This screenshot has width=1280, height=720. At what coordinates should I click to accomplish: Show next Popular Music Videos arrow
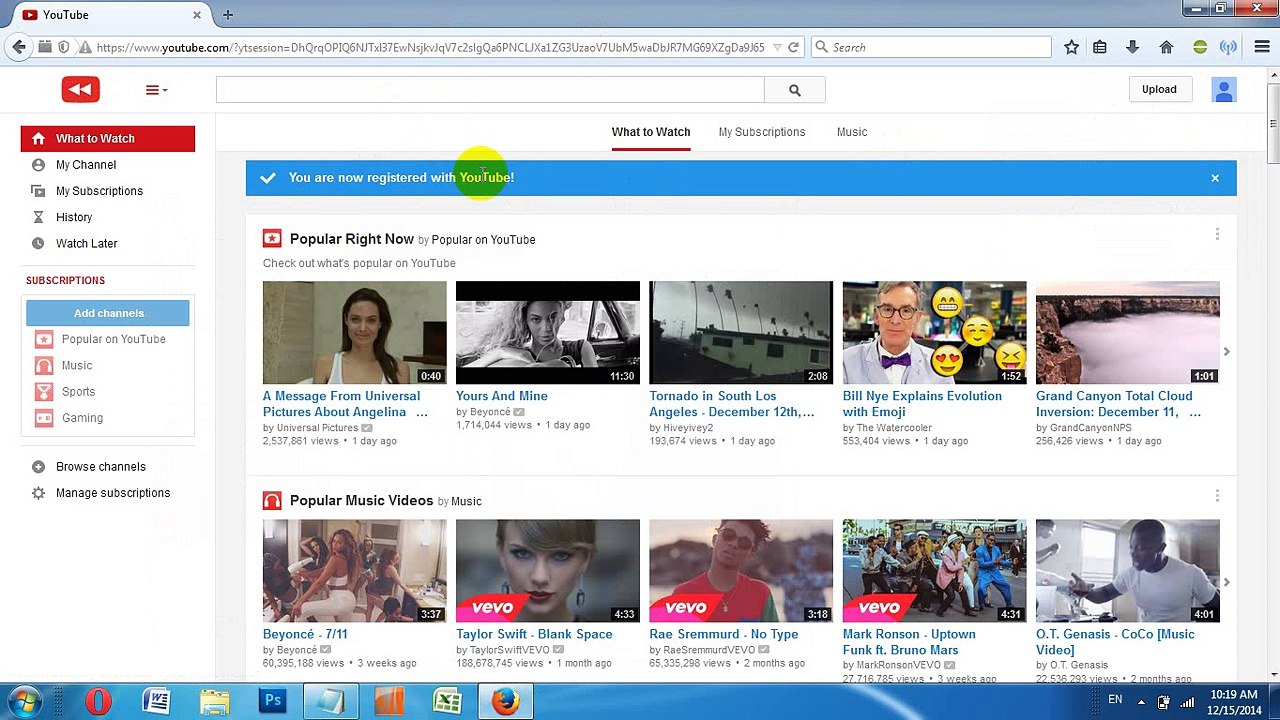click(1227, 582)
